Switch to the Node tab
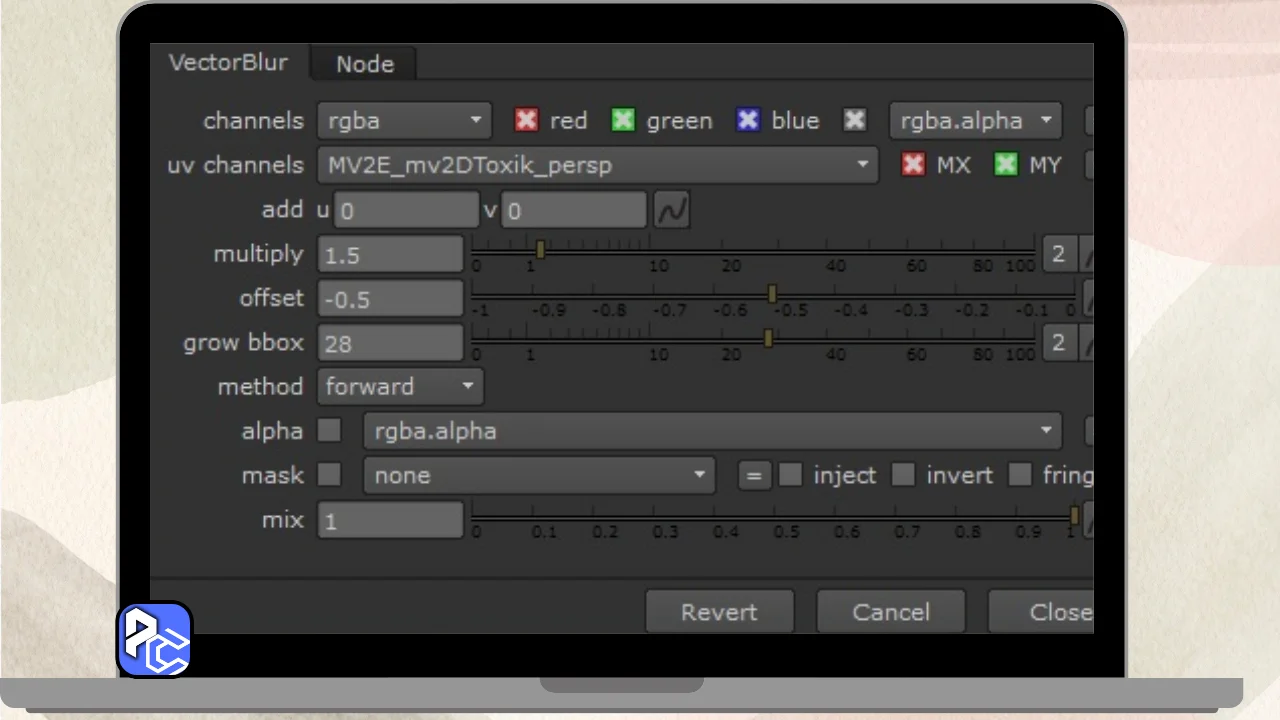 [364, 64]
